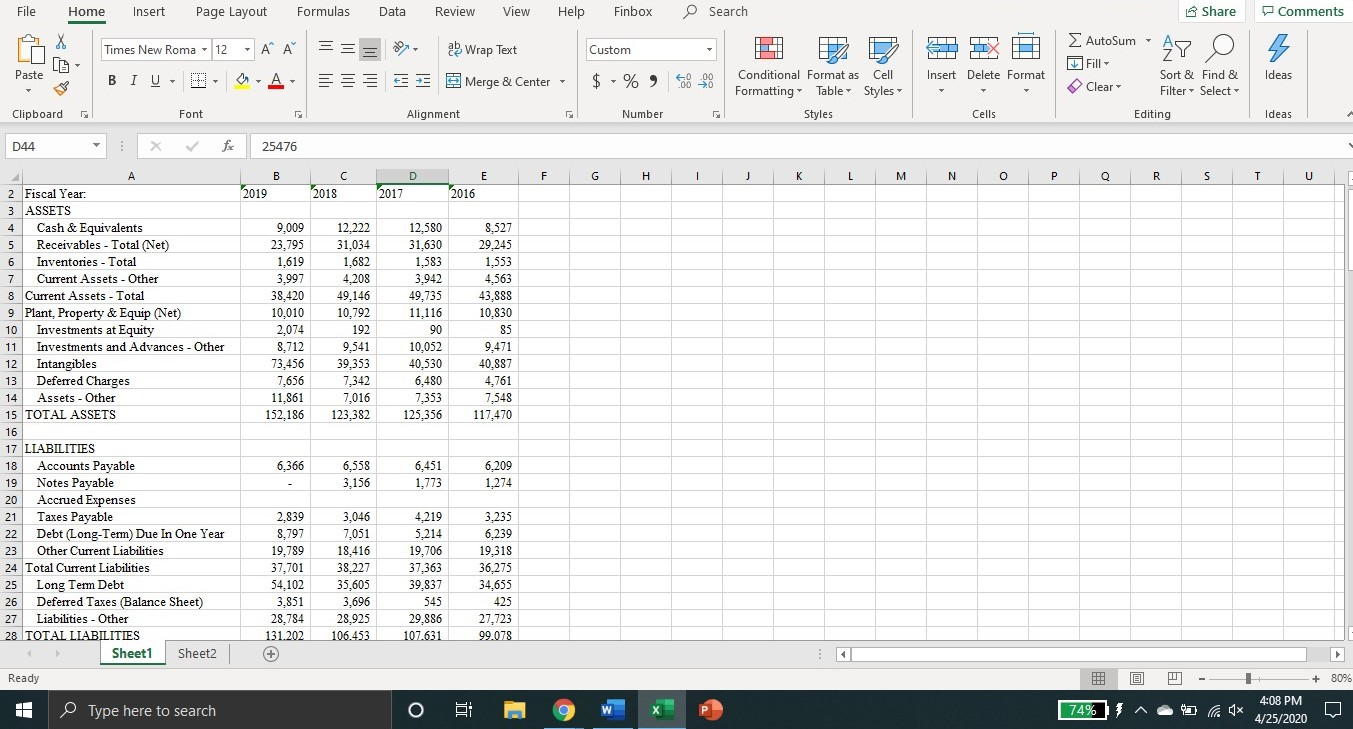Toggle Italic formatting
Image resolution: width=1353 pixels, height=729 pixels.
pos(133,81)
